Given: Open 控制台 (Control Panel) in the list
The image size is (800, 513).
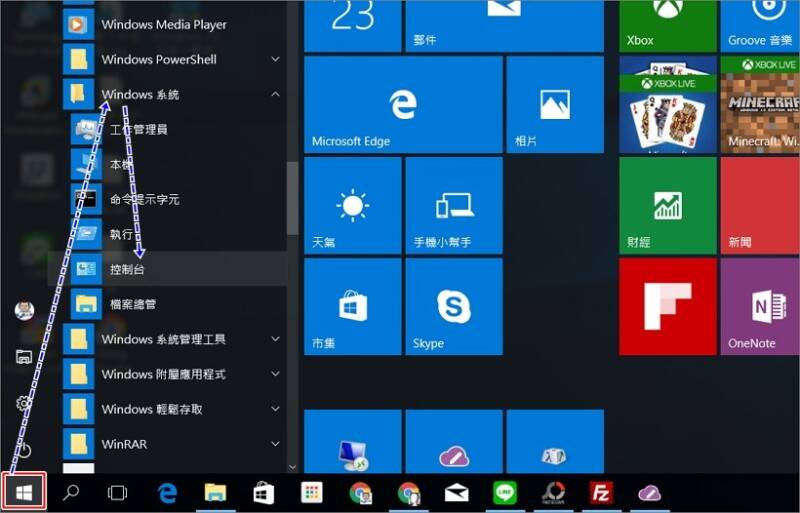Looking at the screenshot, I should pyautogui.click(x=167, y=268).
